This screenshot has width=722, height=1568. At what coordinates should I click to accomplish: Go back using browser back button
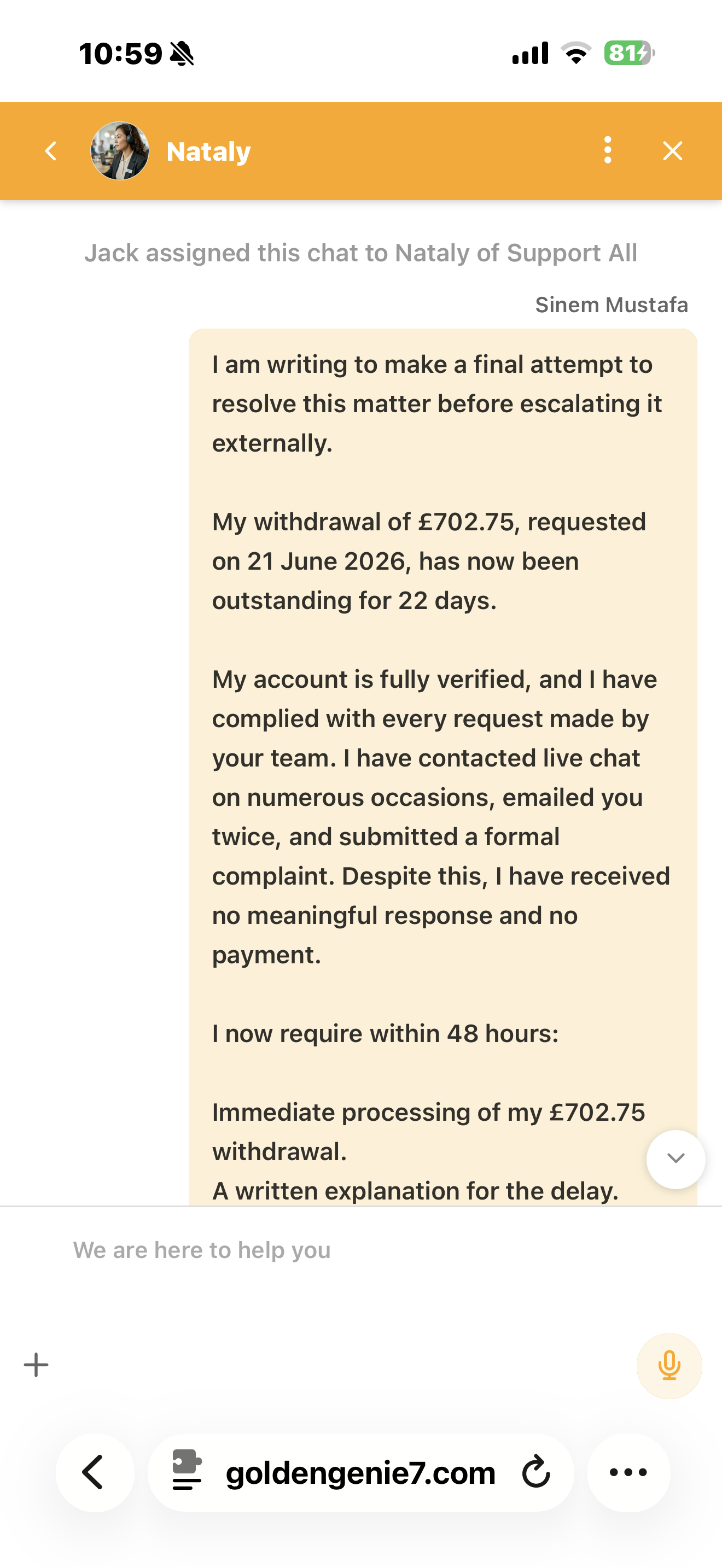[95, 1472]
